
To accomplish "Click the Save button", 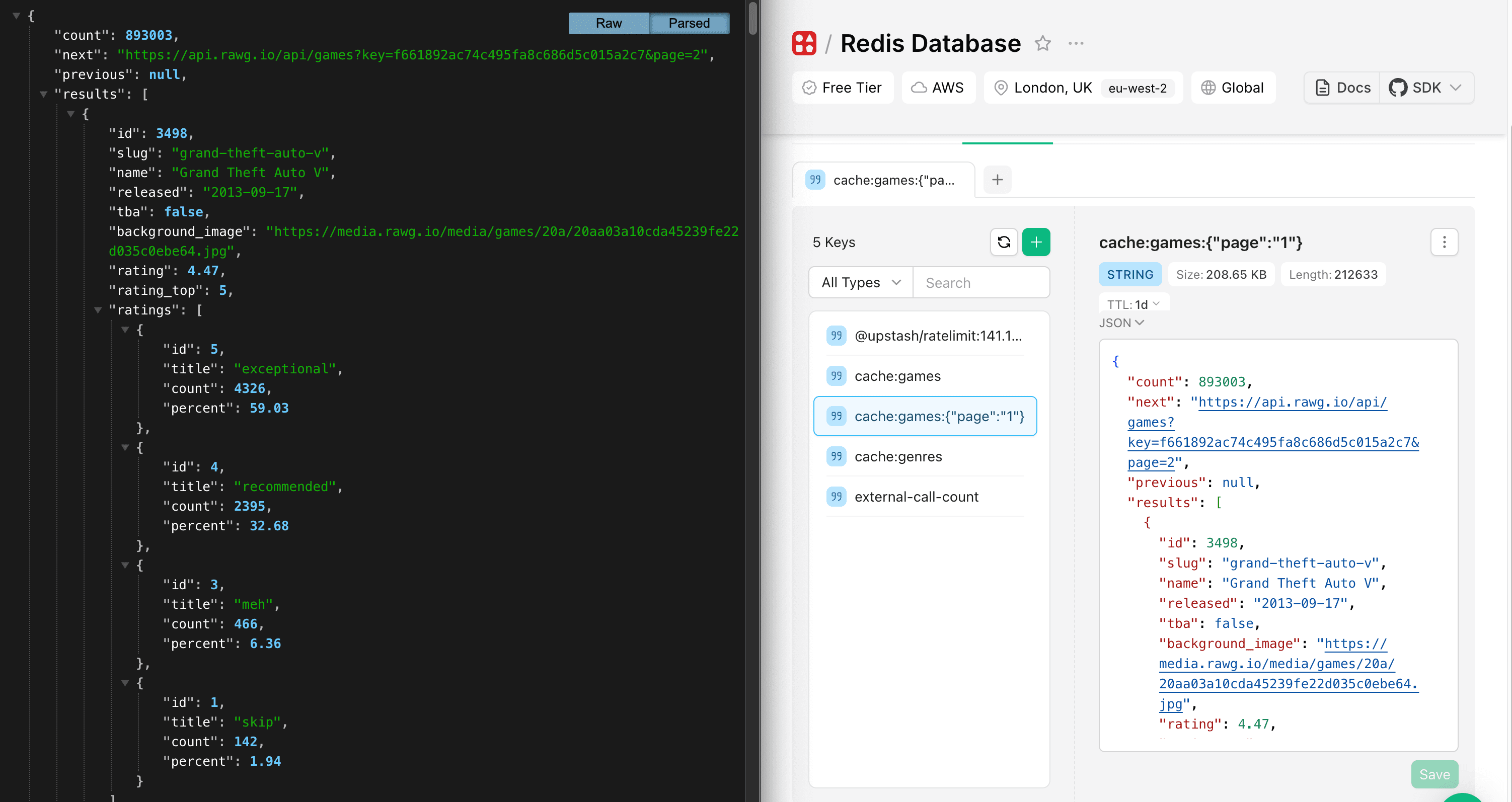I will 1434,774.
